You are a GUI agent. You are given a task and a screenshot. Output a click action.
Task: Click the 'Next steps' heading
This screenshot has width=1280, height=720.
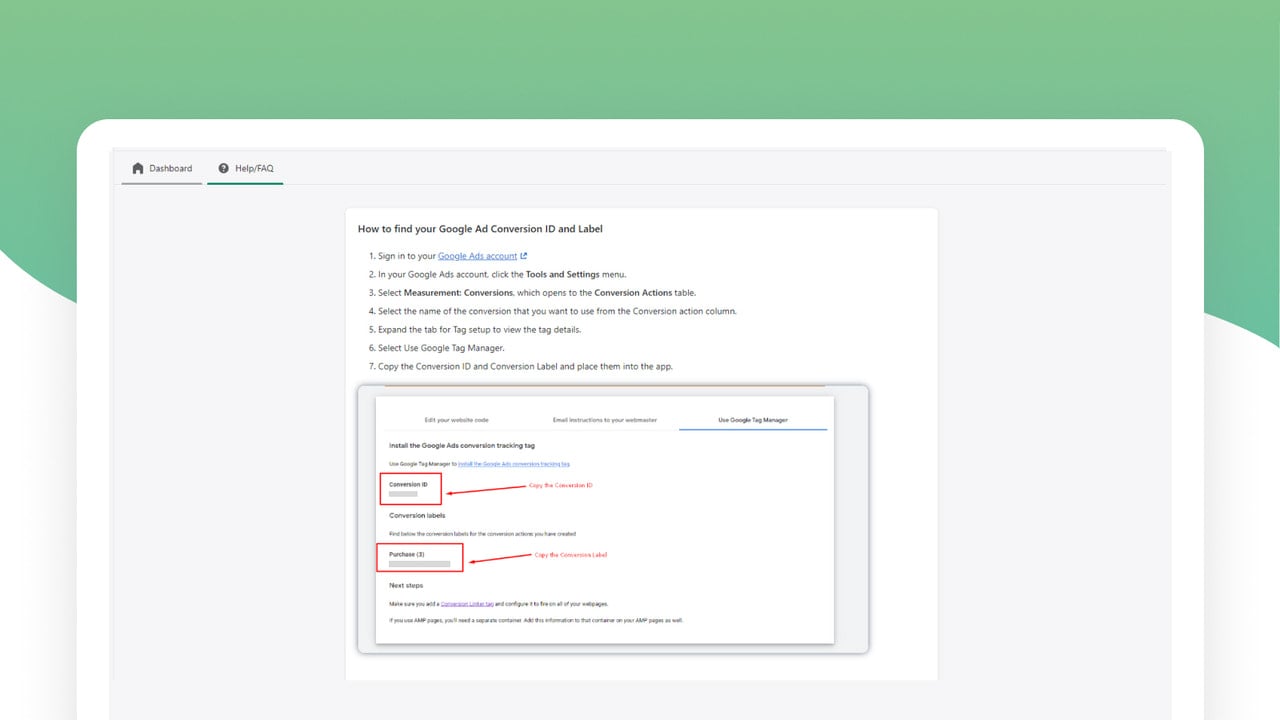pos(406,585)
